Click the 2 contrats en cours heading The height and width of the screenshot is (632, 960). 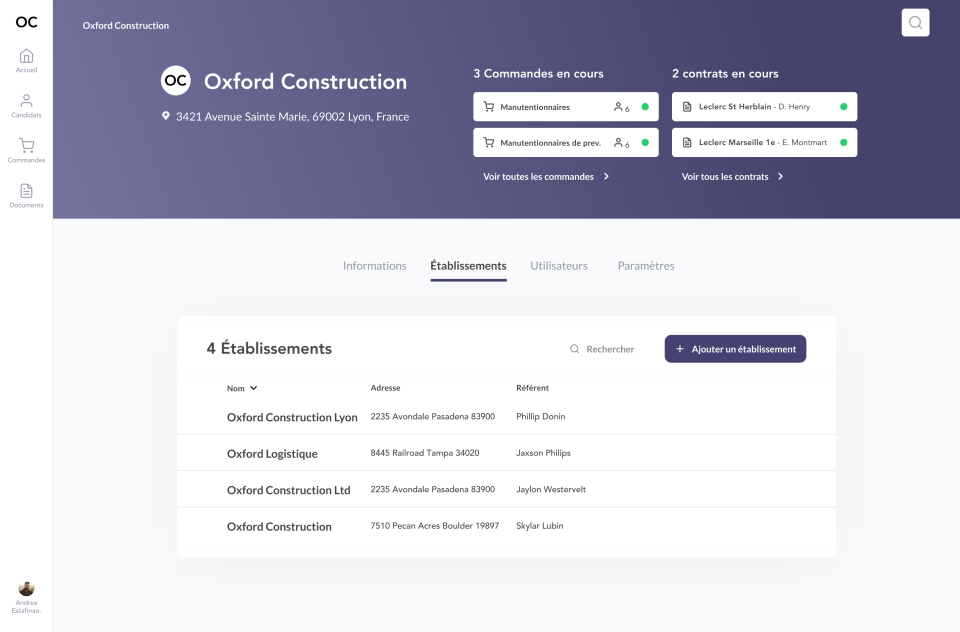click(725, 73)
